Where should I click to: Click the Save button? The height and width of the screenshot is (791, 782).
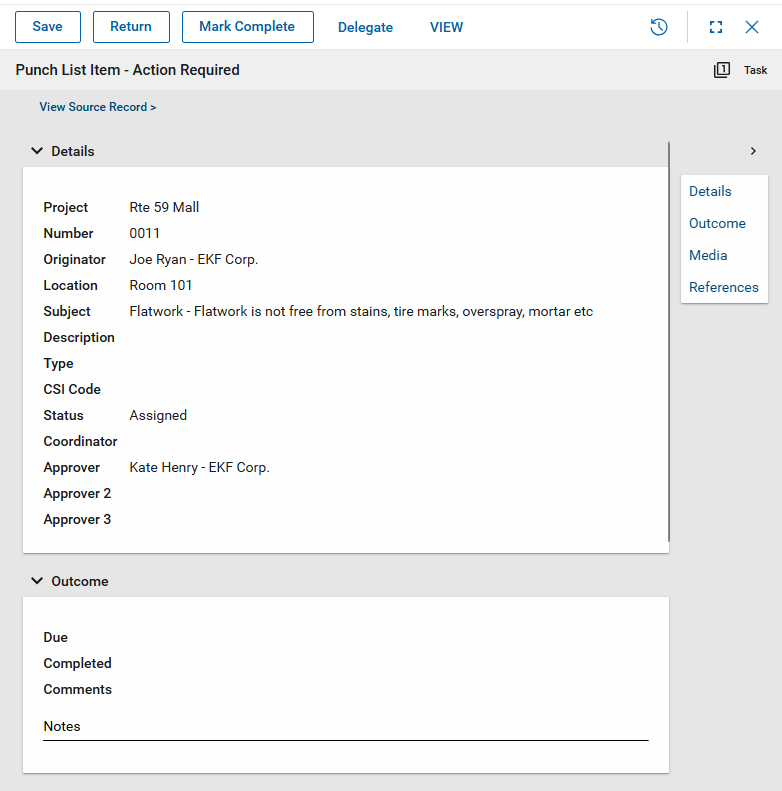[x=47, y=27]
